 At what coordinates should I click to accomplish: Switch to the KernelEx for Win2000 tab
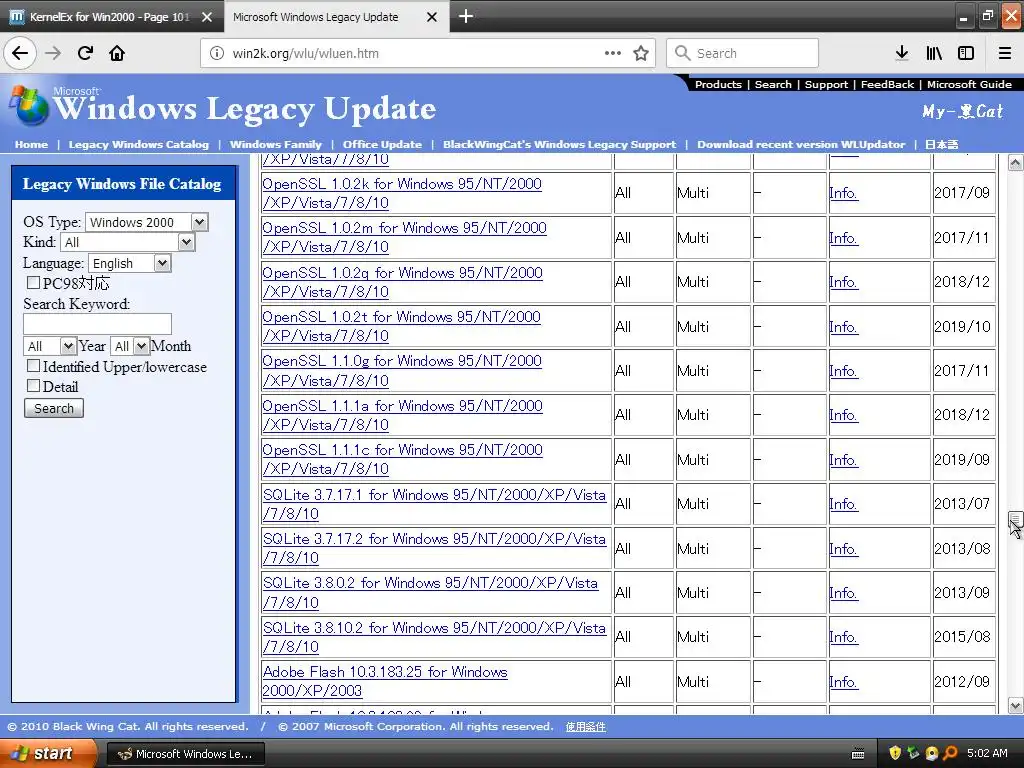click(111, 17)
